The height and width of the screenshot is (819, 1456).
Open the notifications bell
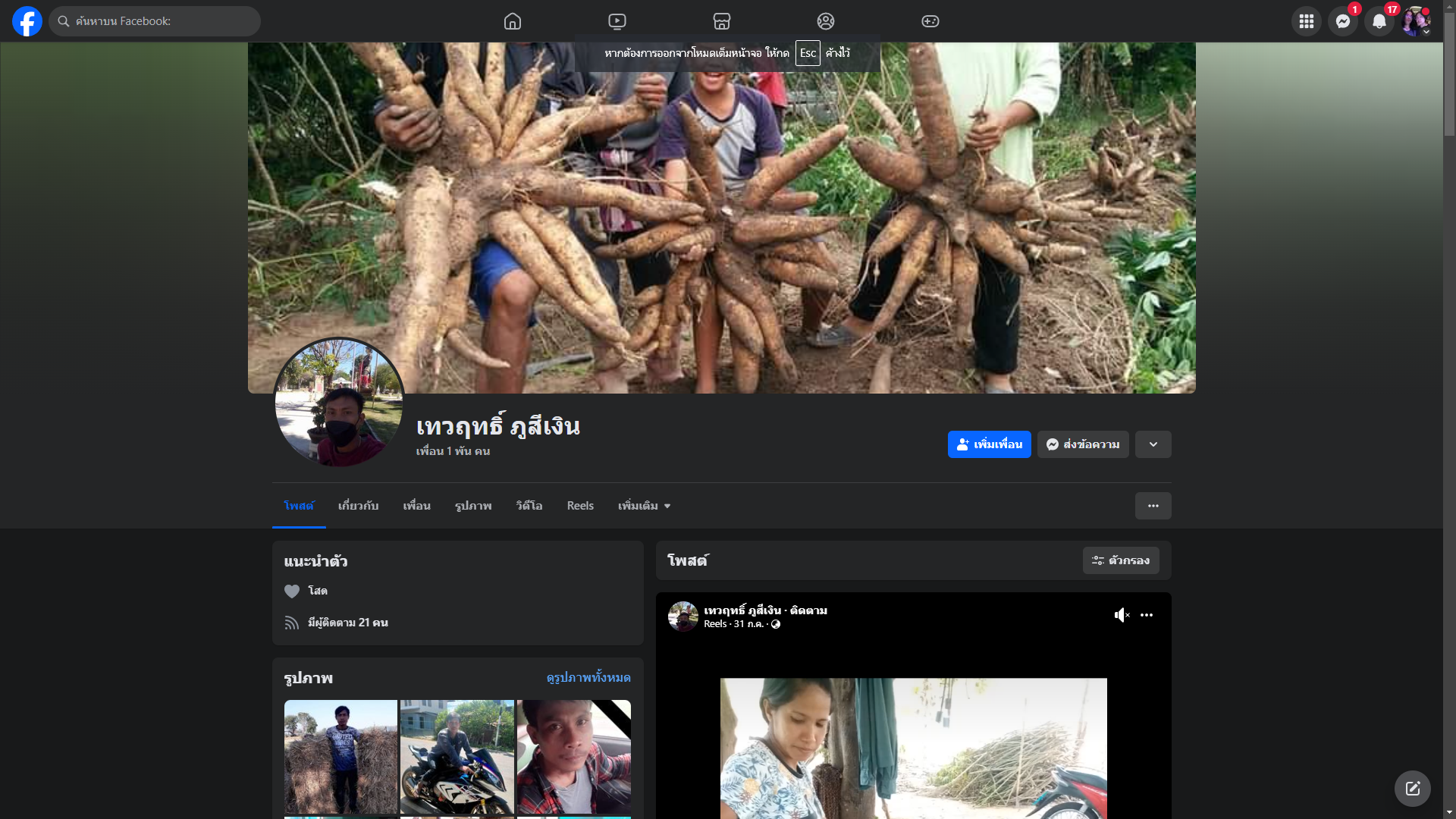click(1379, 21)
